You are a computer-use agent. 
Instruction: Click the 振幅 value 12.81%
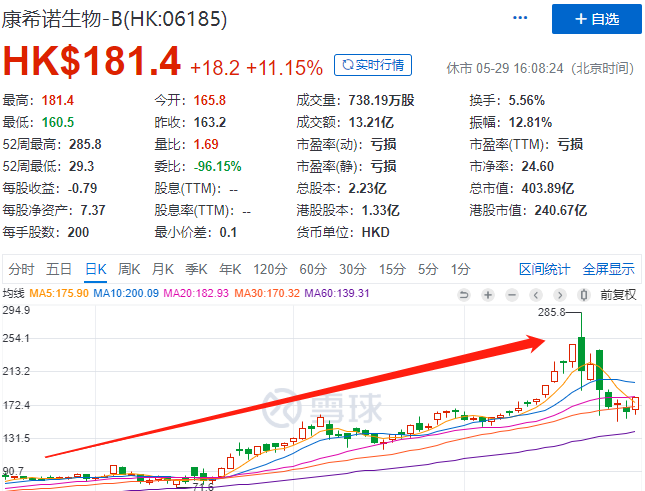click(530, 122)
